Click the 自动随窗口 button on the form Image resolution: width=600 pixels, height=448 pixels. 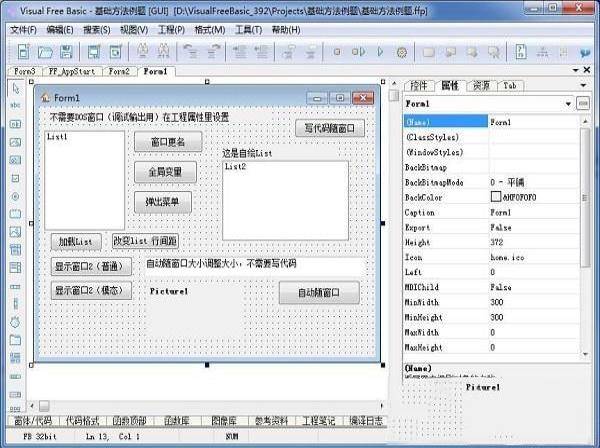[319, 293]
